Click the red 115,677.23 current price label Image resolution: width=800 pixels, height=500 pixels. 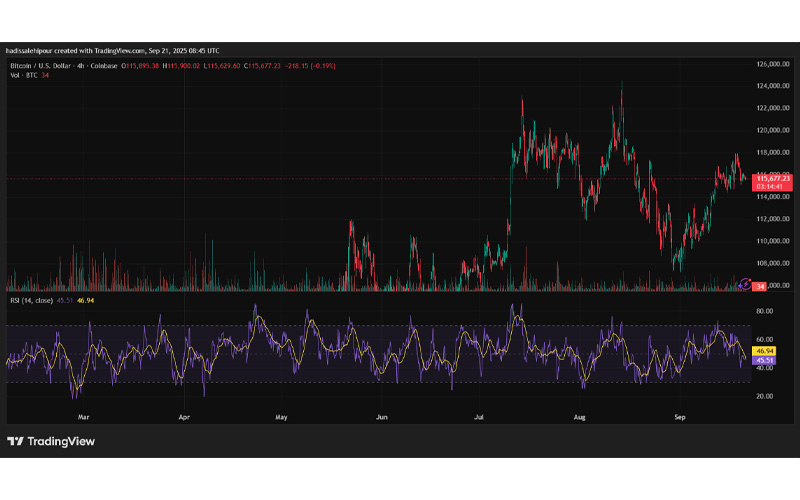coord(773,178)
